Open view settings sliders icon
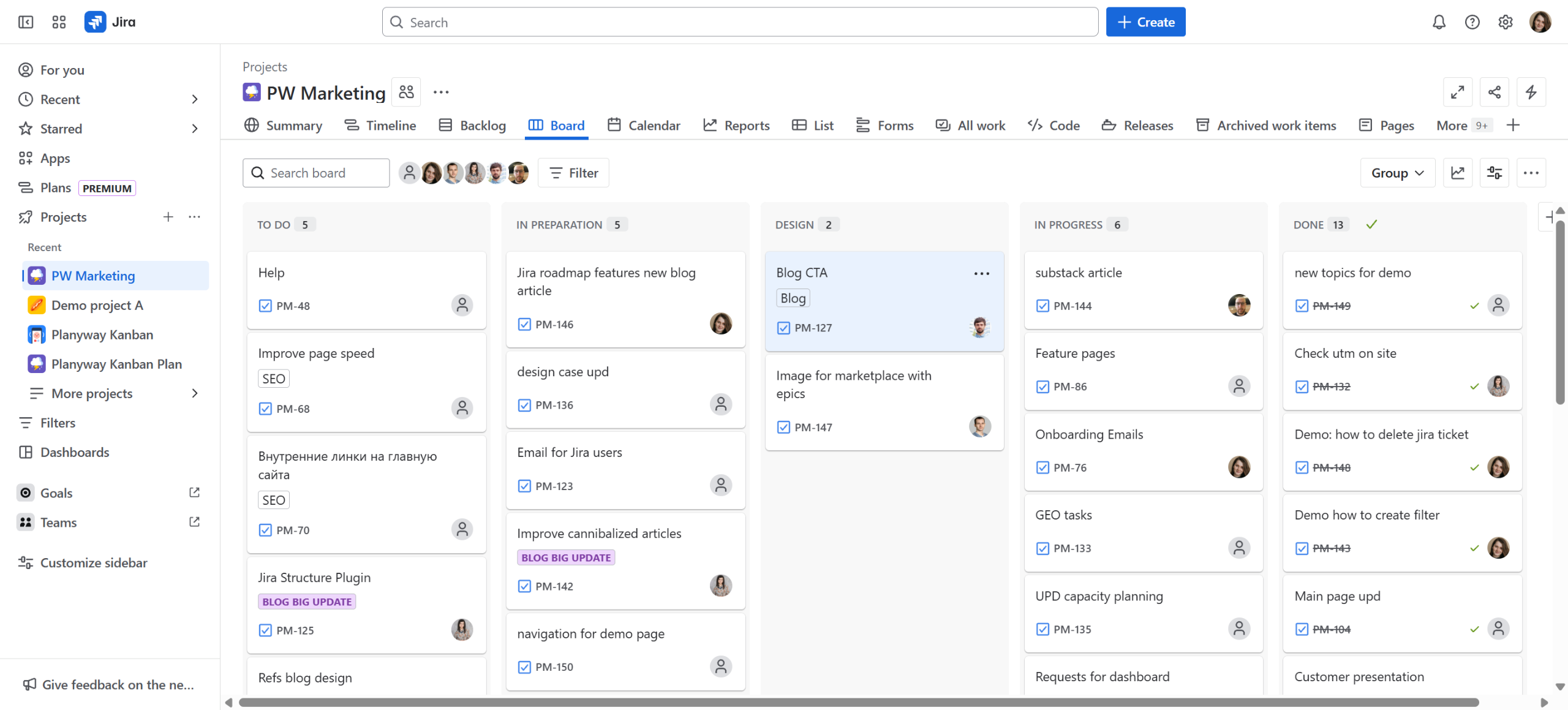The height and width of the screenshot is (710, 1568). click(x=1494, y=173)
